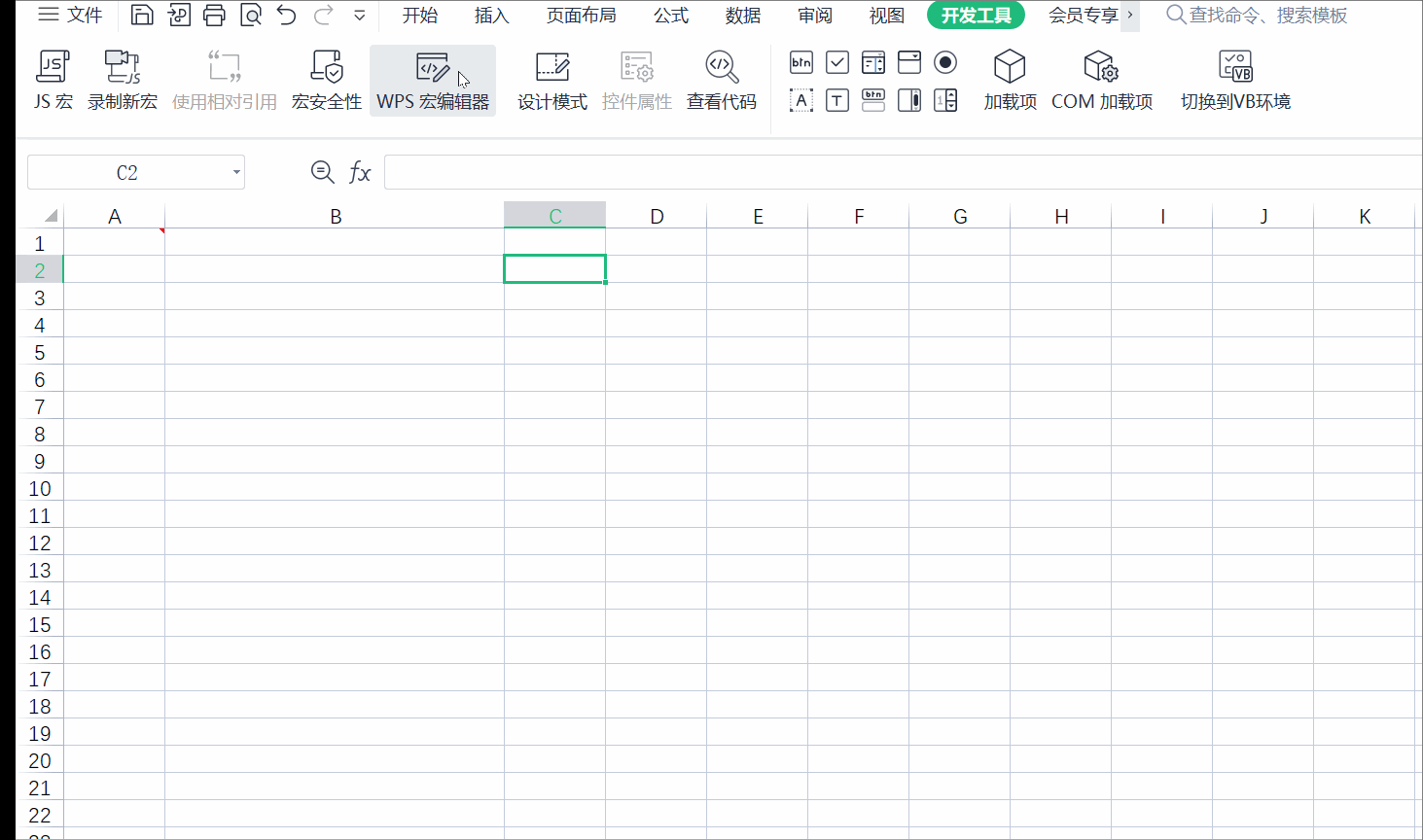Open the 文件 menu
The image size is (1423, 840).
click(x=70, y=15)
